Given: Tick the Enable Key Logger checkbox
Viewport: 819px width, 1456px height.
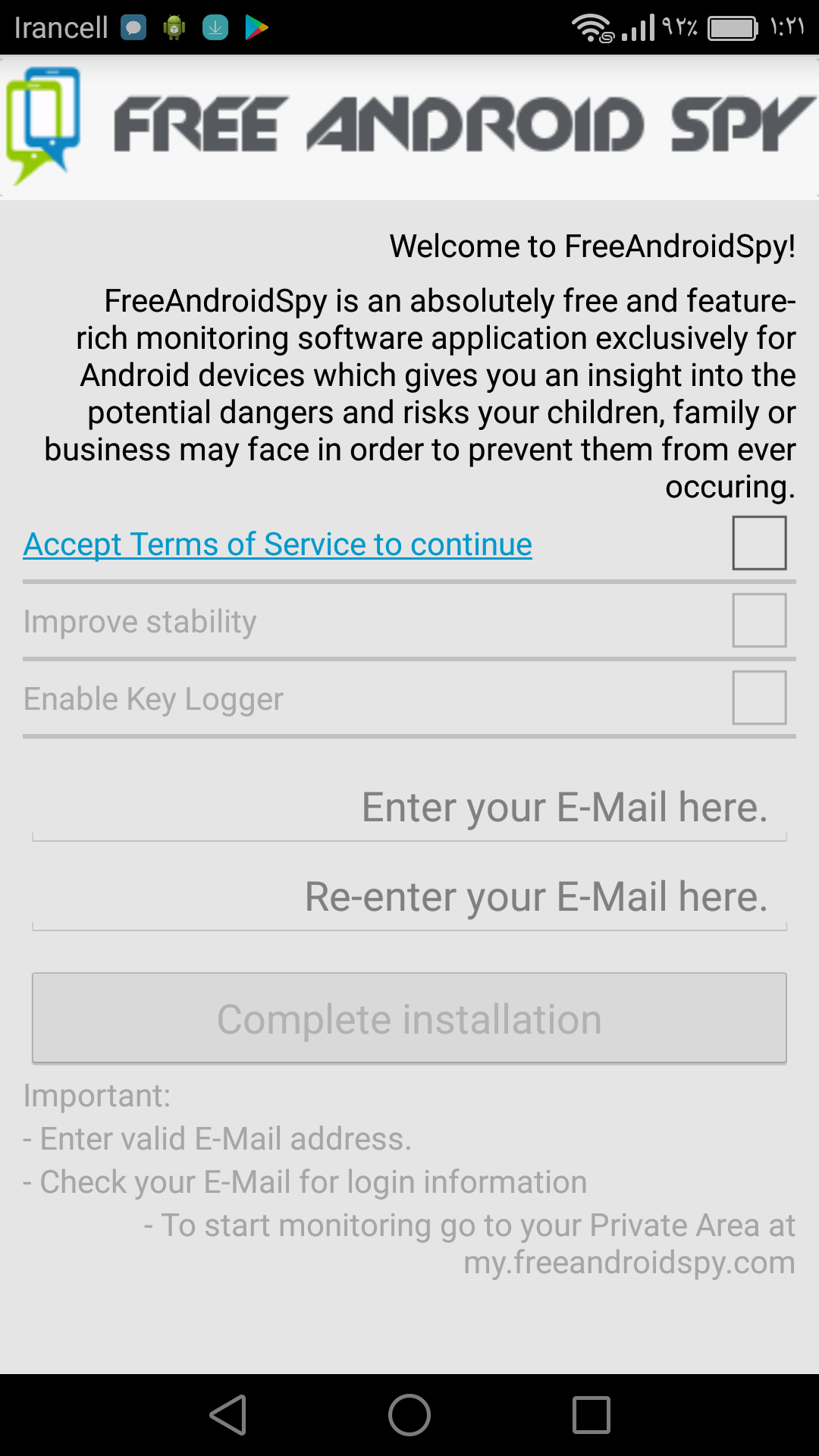Looking at the screenshot, I should (x=759, y=698).
